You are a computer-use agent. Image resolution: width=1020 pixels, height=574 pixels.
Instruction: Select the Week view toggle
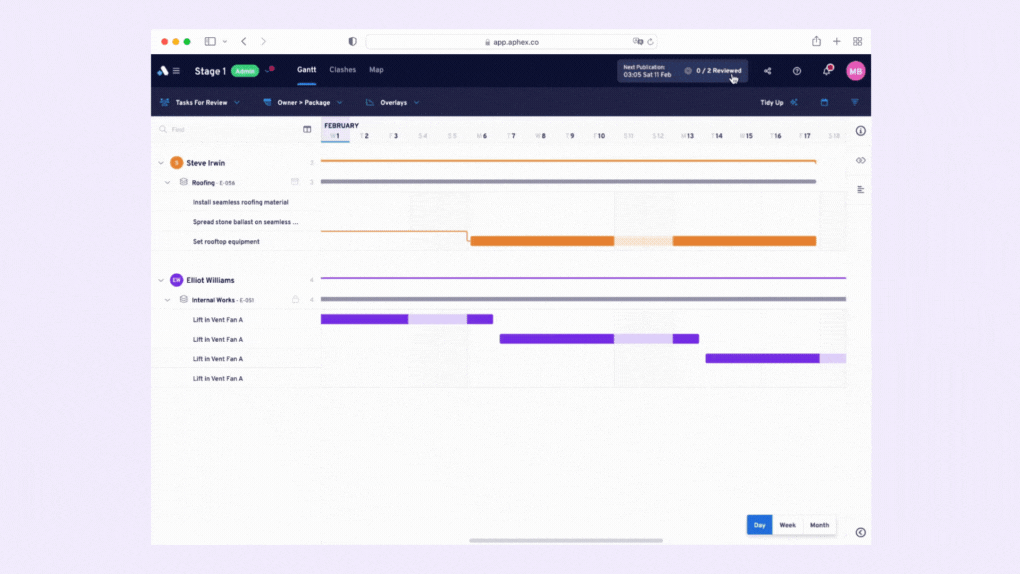(787, 525)
